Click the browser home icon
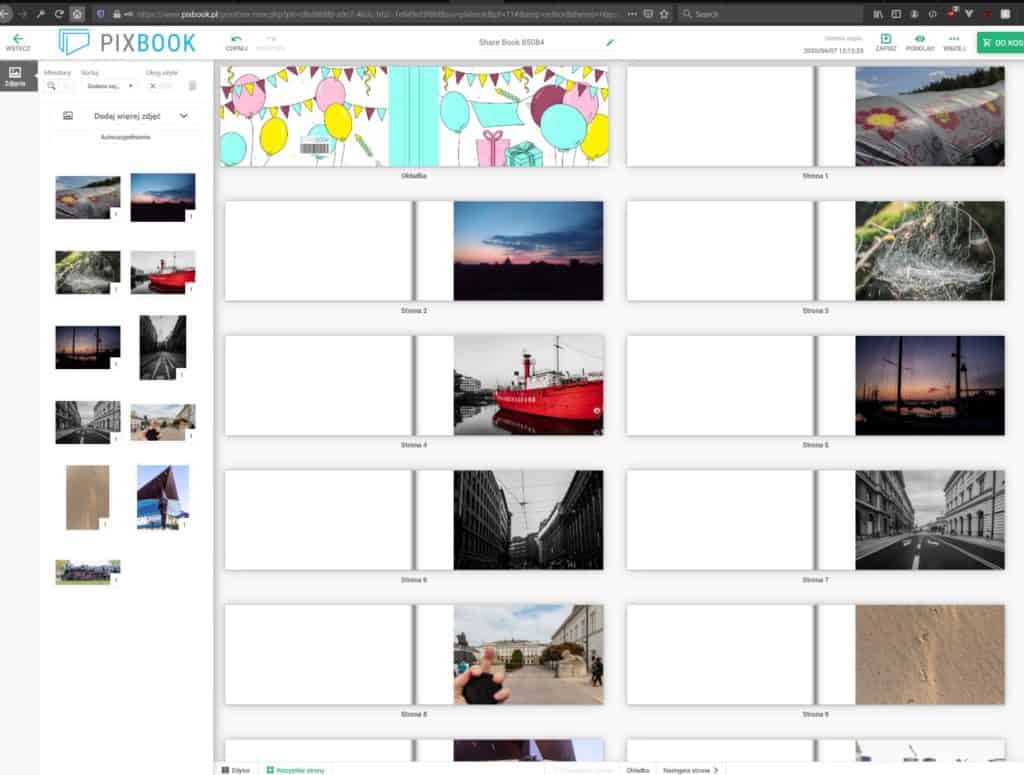Image resolution: width=1024 pixels, height=775 pixels. [x=77, y=14]
